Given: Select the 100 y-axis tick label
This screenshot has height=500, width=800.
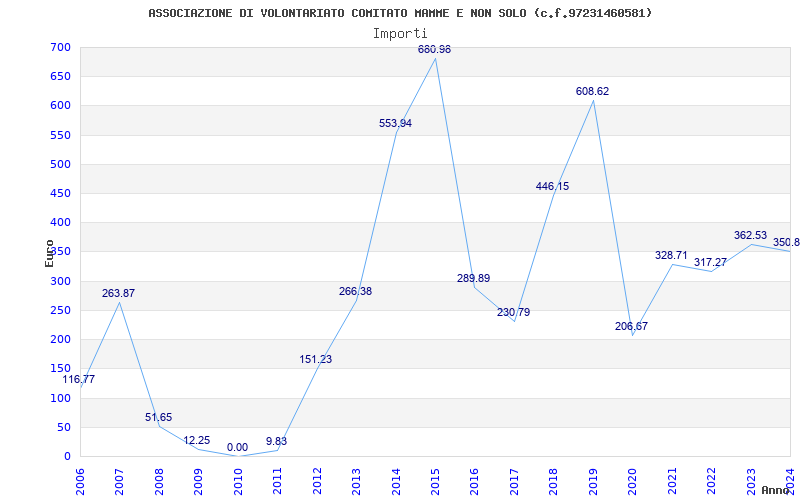Looking at the screenshot, I should tap(60, 398).
